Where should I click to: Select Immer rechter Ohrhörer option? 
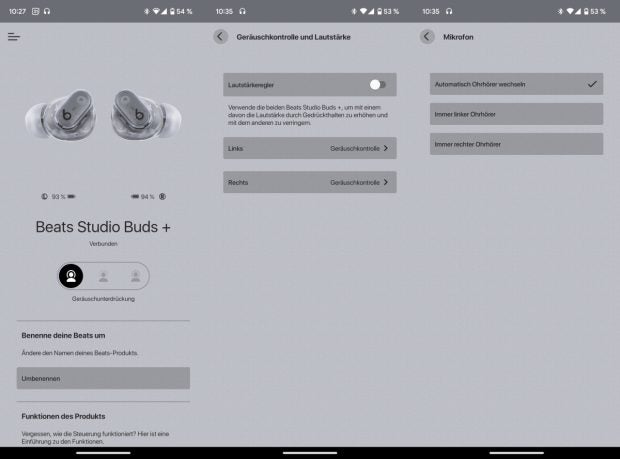tap(516, 144)
